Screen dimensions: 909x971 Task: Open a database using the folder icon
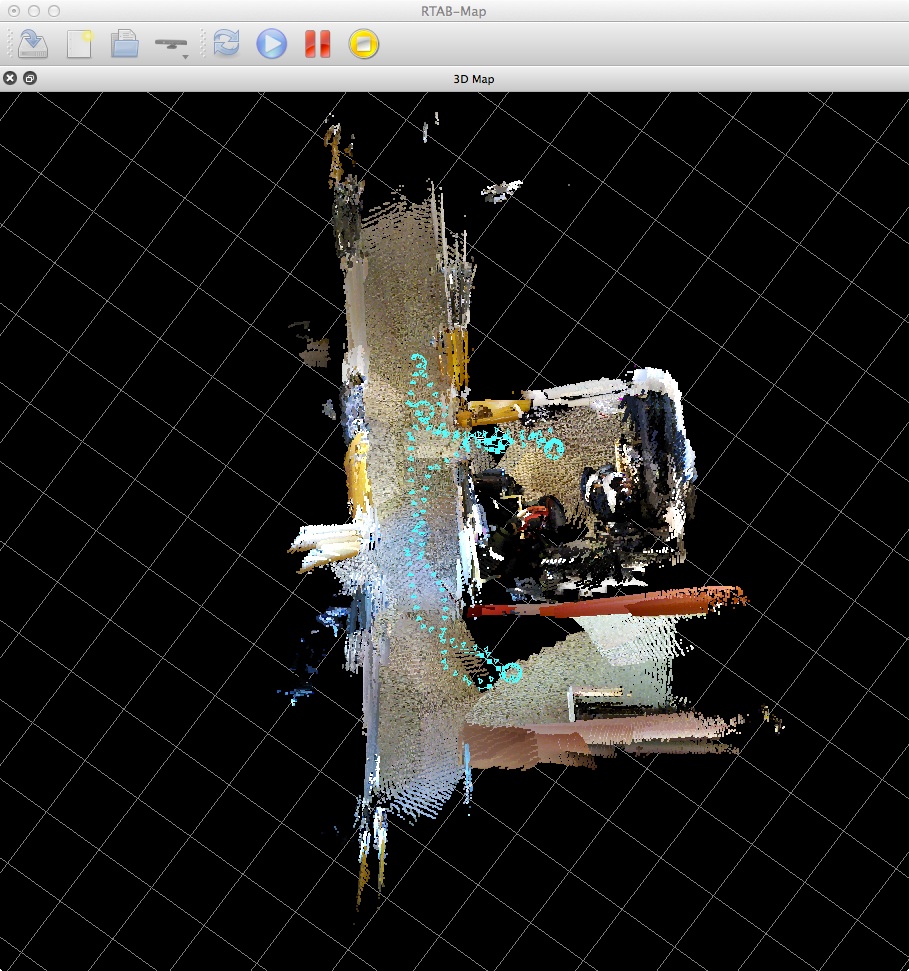pyautogui.click(x=124, y=44)
